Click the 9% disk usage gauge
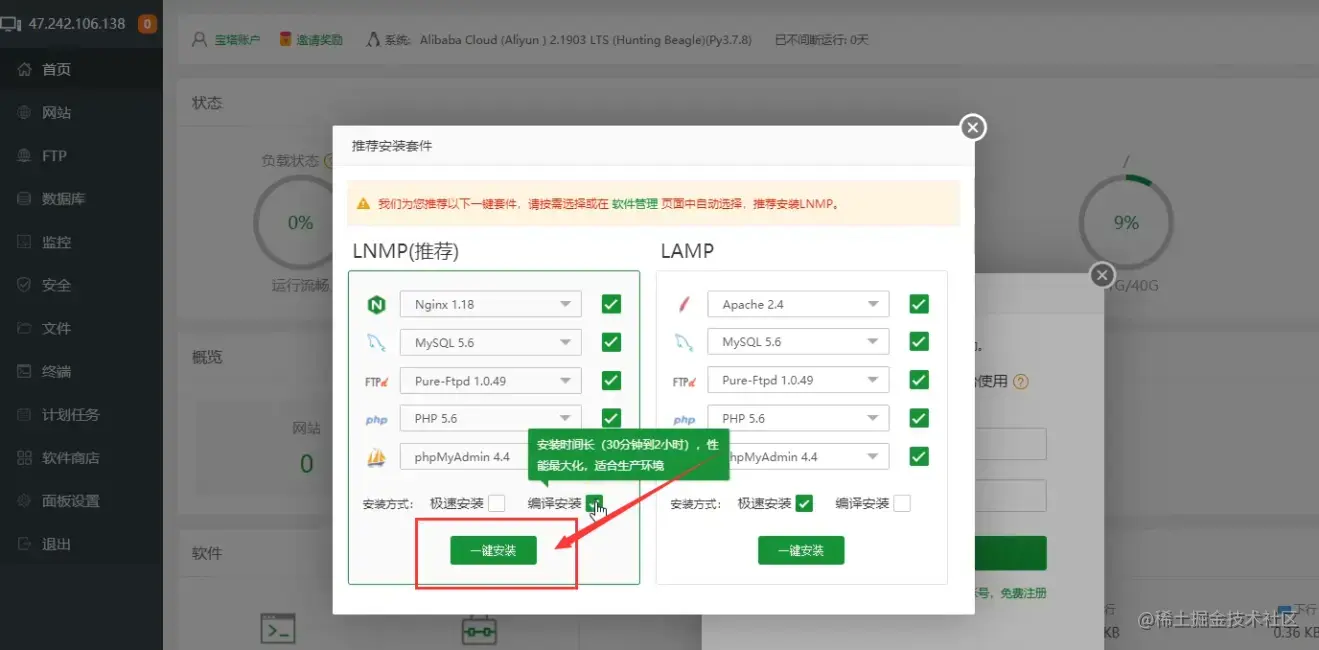Image resolution: width=1319 pixels, height=650 pixels. click(1126, 223)
